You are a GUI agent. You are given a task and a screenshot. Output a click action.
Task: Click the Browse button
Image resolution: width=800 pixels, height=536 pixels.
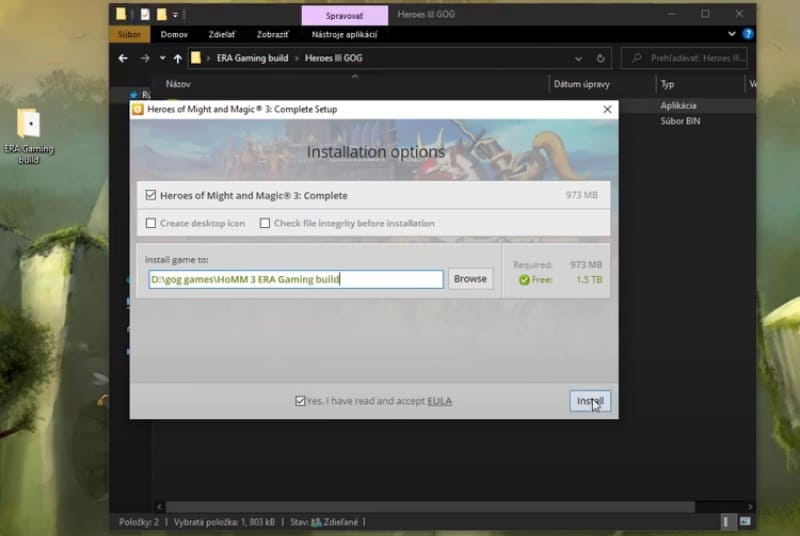pyautogui.click(x=470, y=279)
